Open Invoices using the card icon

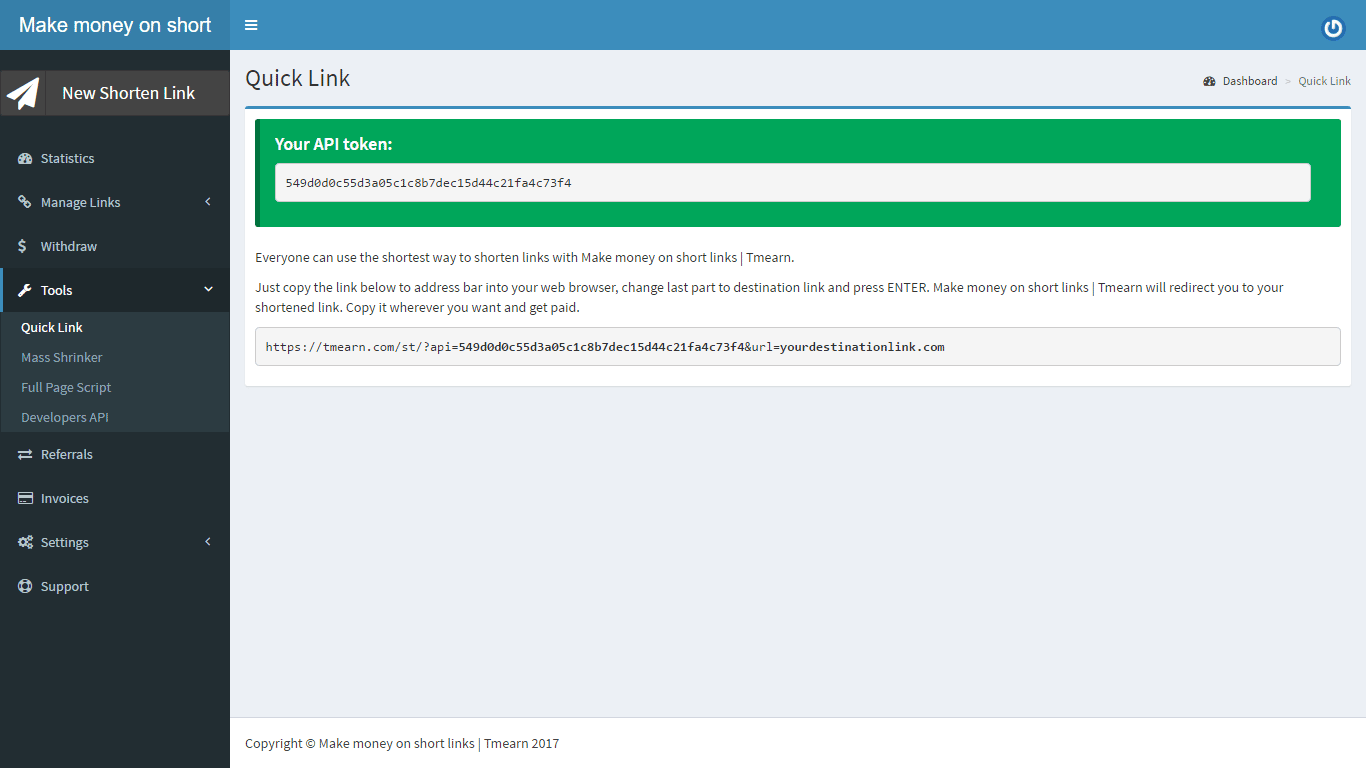(x=24, y=498)
